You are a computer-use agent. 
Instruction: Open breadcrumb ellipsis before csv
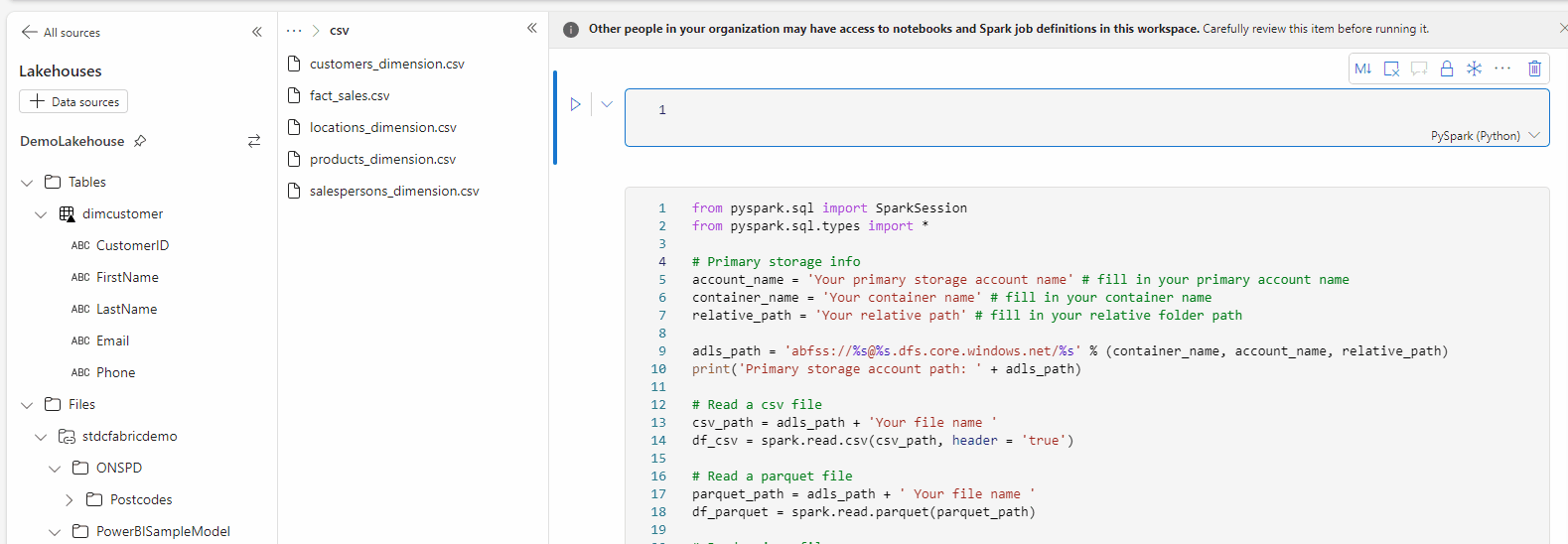click(x=294, y=31)
